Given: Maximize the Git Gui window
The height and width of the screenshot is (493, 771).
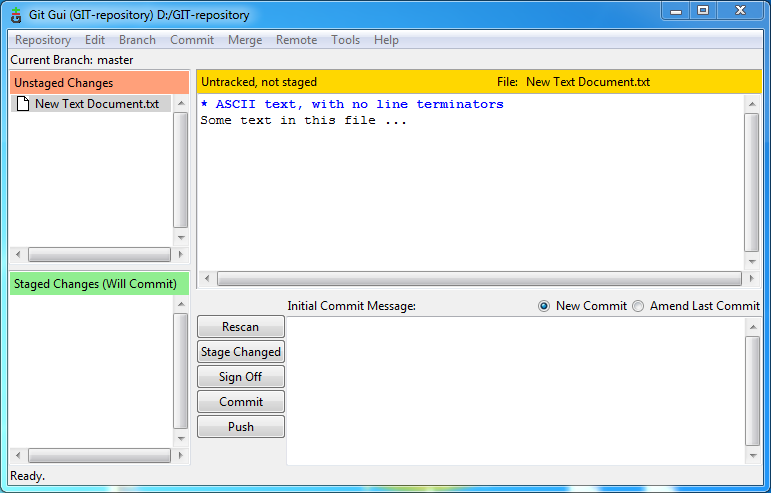Looking at the screenshot, I should pyautogui.click(x=703, y=11).
